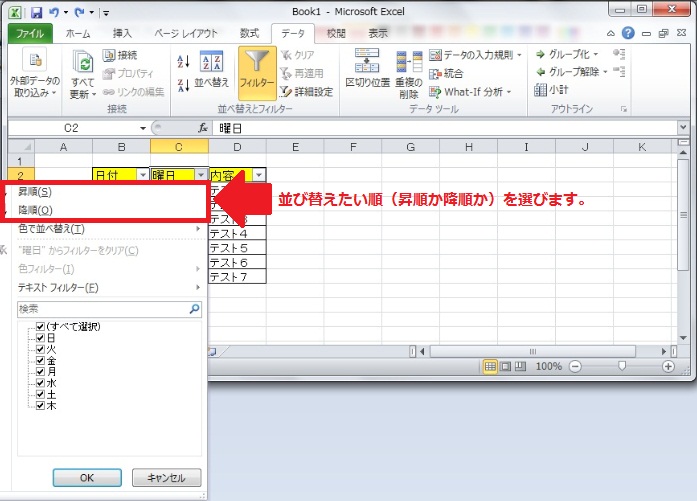Open 色で並べ替え(T) submenu
Screen dimensions: 697x501
point(109,229)
